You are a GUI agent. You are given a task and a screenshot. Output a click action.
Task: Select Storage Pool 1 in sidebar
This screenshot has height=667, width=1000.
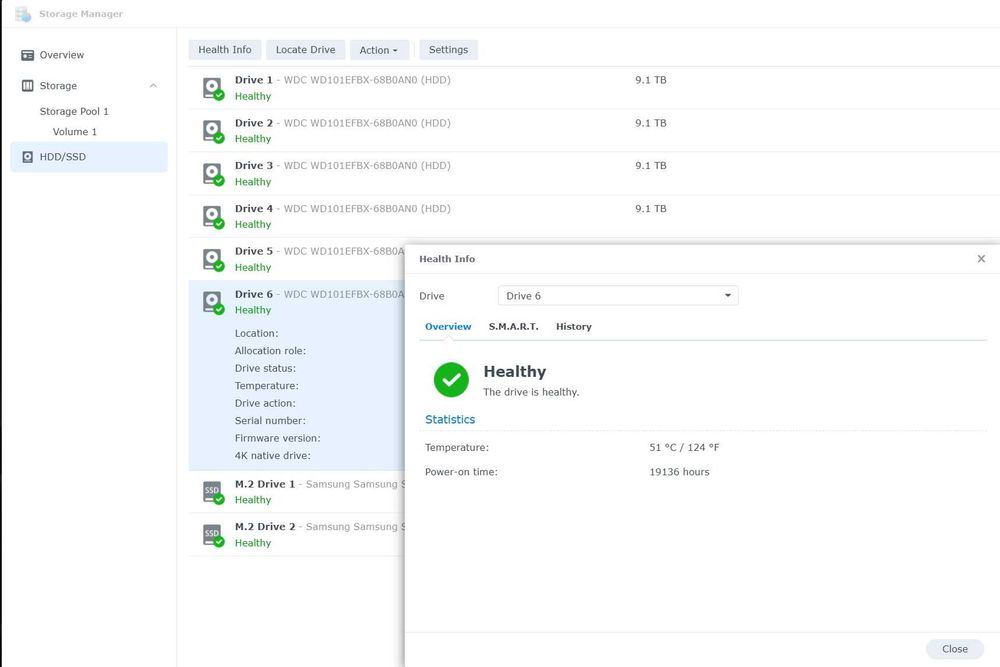[x=74, y=111]
